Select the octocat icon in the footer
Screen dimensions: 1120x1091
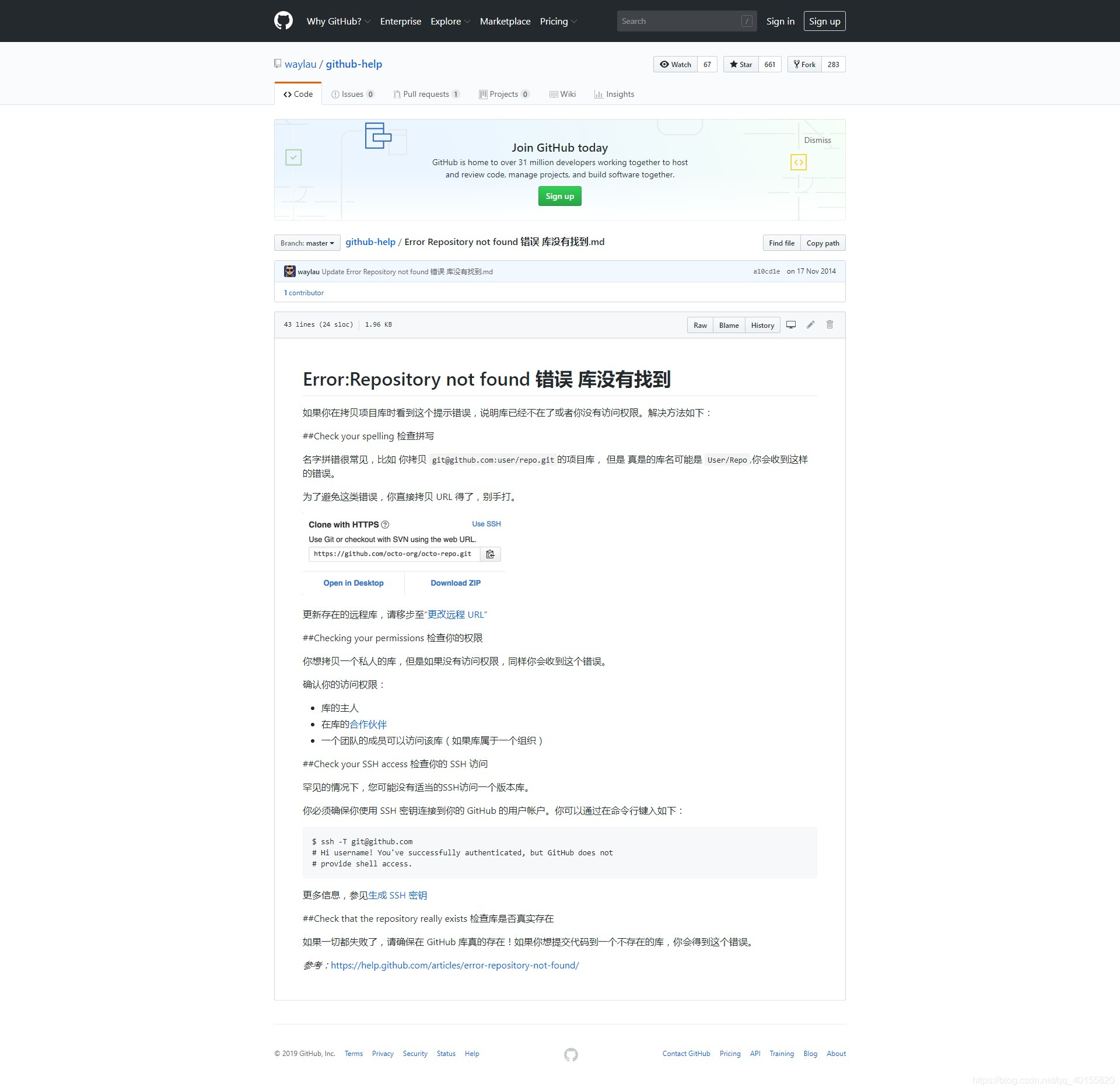(x=570, y=1054)
